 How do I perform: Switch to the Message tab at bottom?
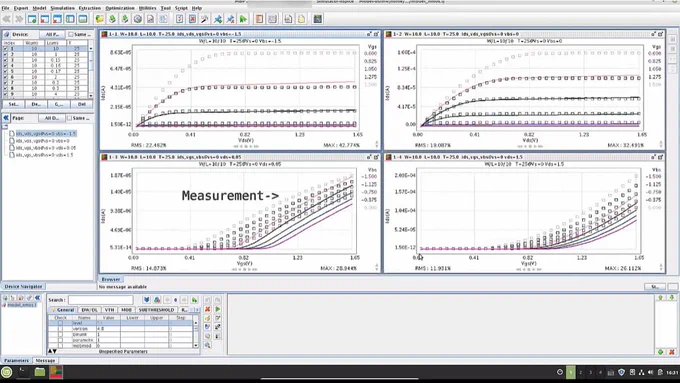click(45, 360)
